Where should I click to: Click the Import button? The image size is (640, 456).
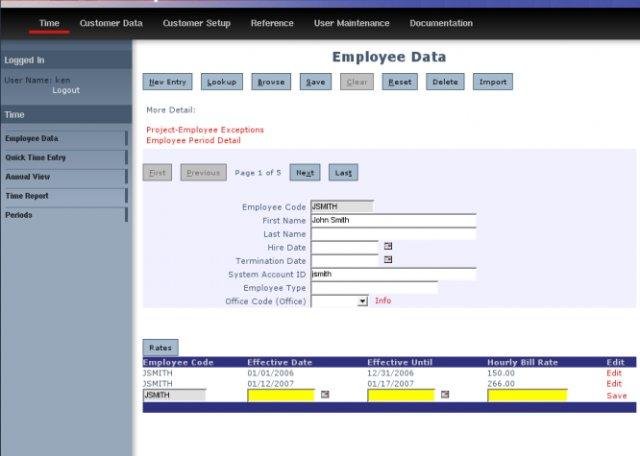pyautogui.click(x=492, y=82)
